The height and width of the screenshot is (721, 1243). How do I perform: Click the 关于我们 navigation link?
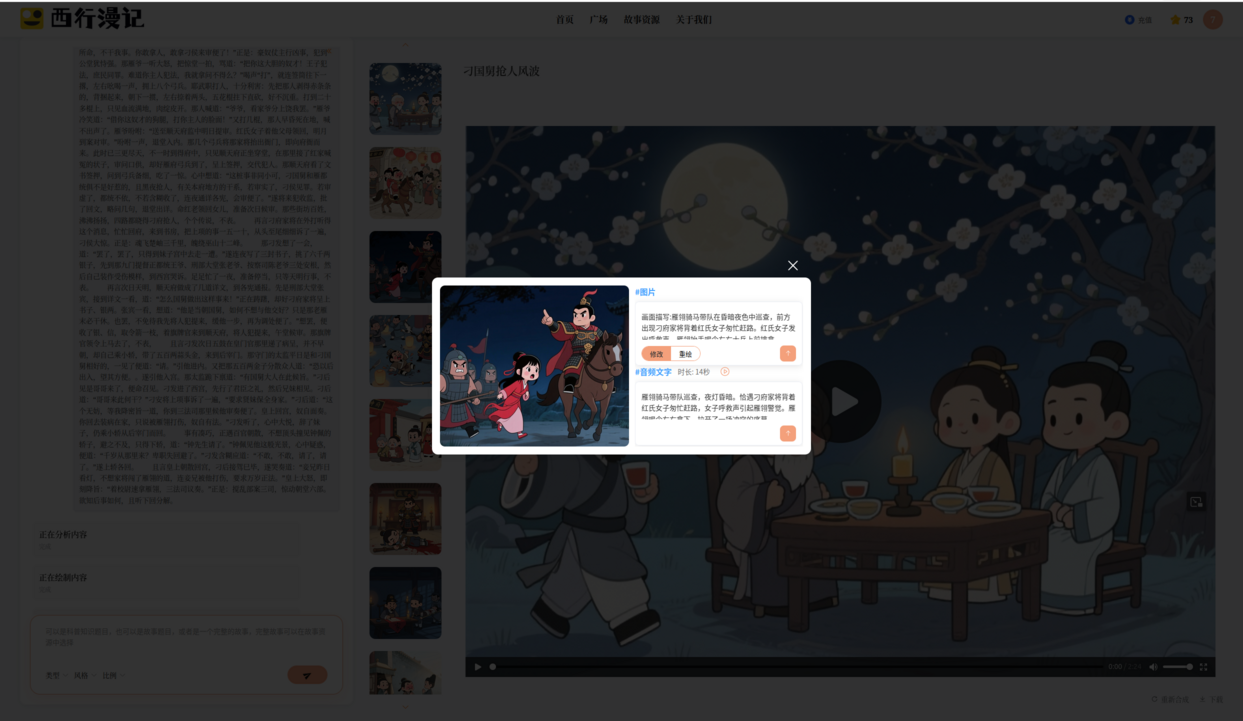tap(693, 20)
